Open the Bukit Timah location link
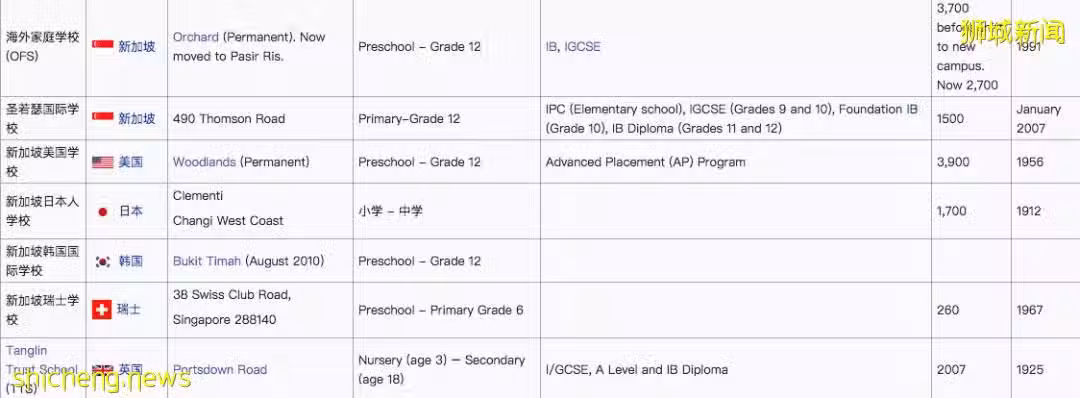 (x=207, y=262)
